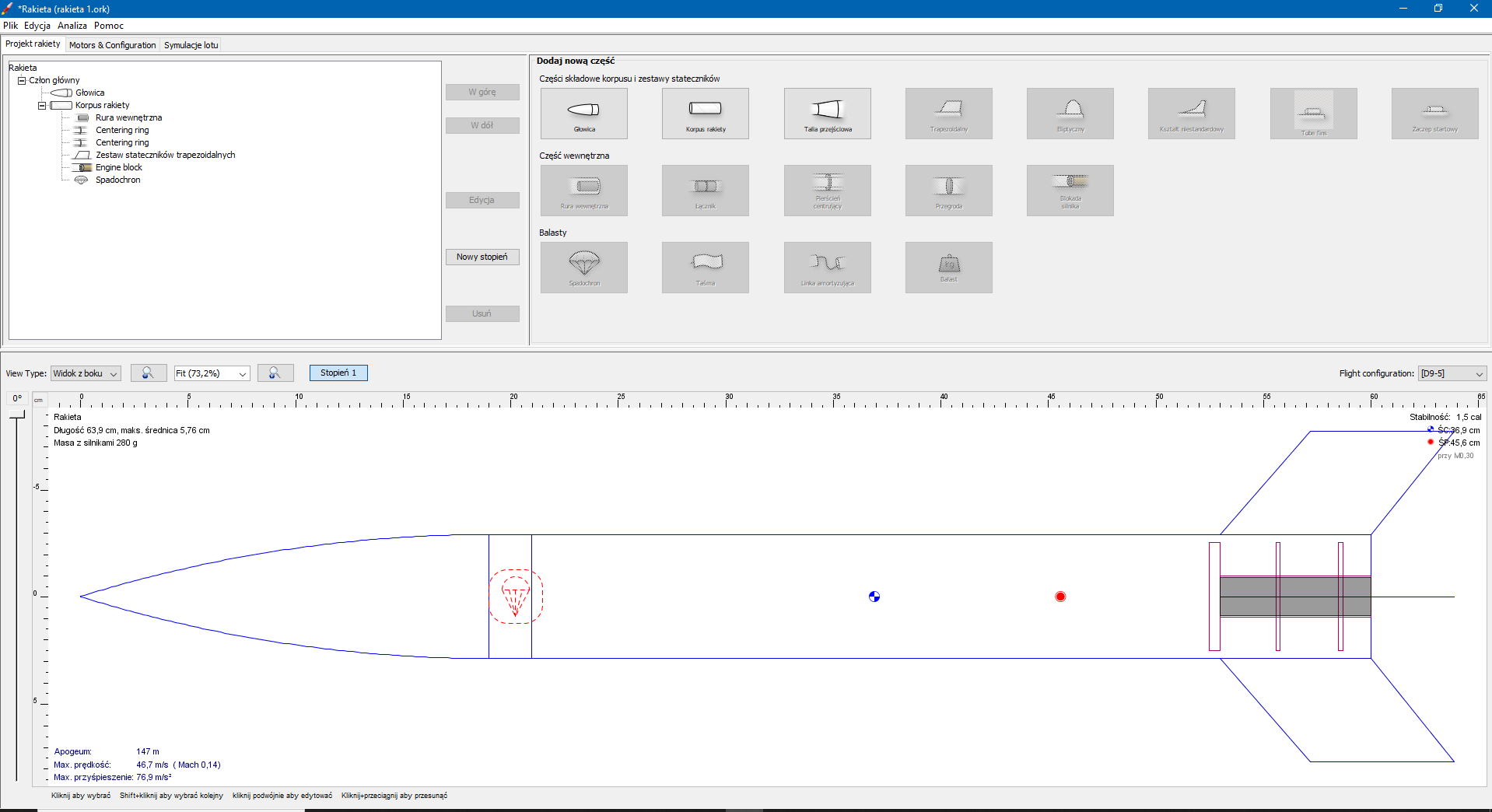
Task: Select Engine block in component tree
Action: pos(118,167)
